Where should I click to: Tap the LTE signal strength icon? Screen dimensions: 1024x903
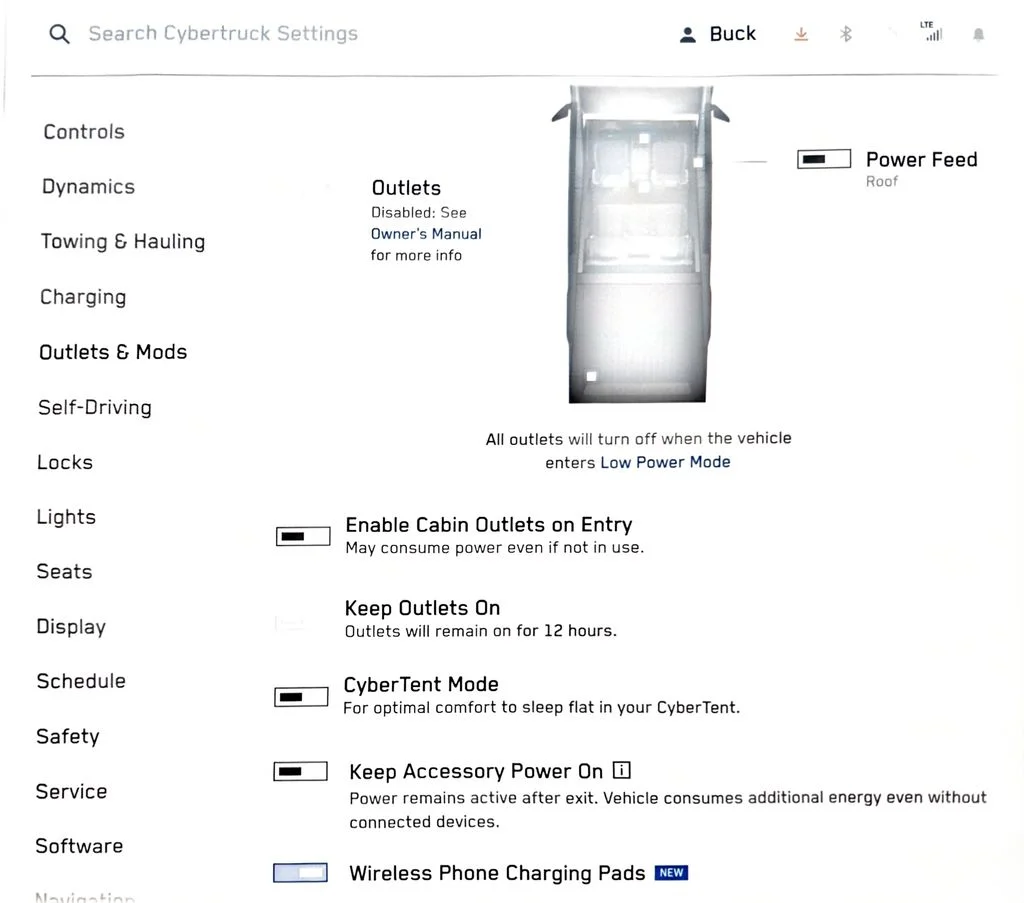coord(932,31)
